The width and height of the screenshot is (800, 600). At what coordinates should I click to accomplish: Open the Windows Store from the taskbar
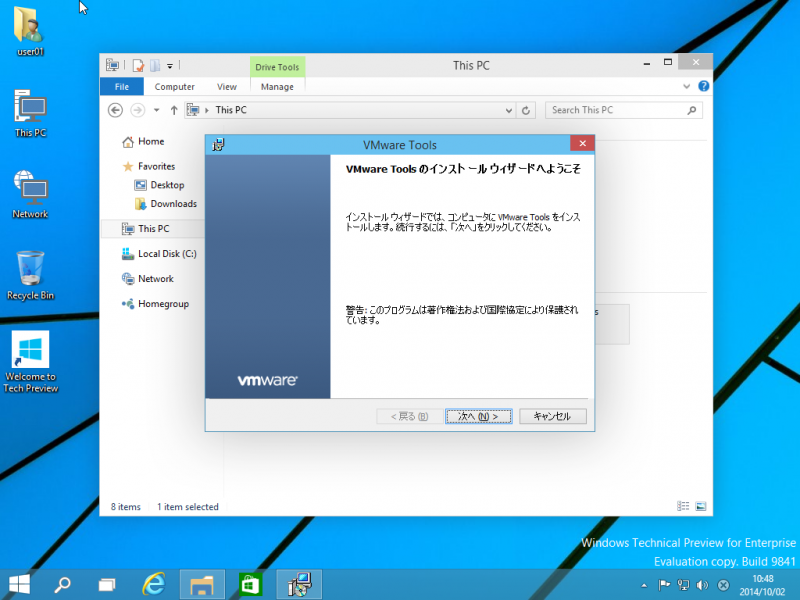pos(249,583)
